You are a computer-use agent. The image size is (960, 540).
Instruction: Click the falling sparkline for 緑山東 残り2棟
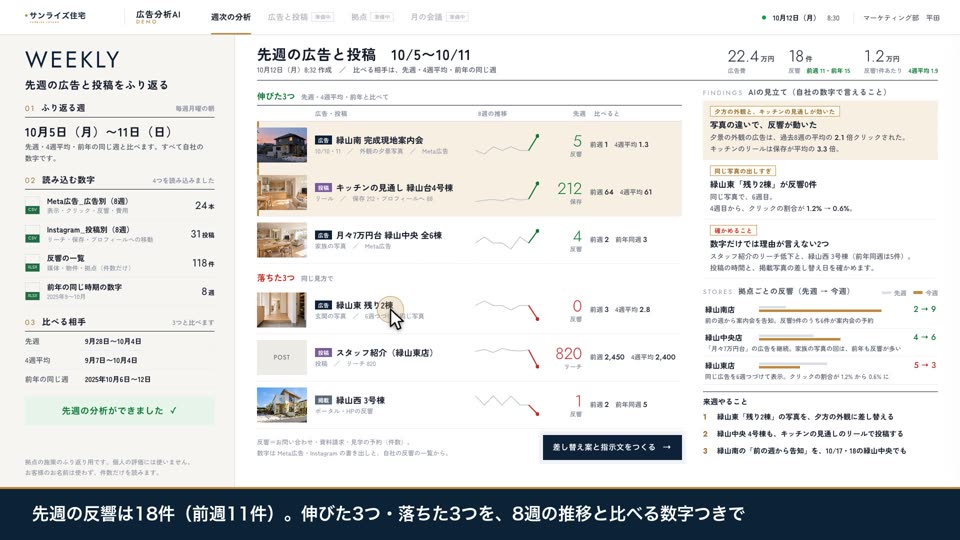508,310
